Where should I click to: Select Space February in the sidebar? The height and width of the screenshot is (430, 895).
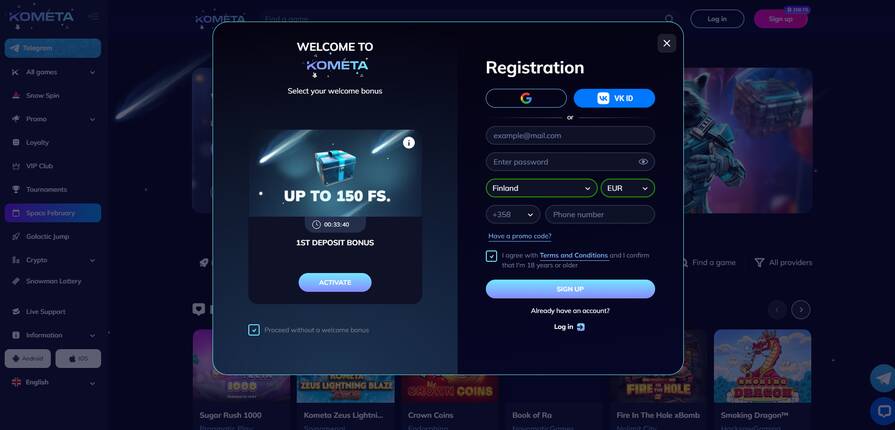click(53, 213)
